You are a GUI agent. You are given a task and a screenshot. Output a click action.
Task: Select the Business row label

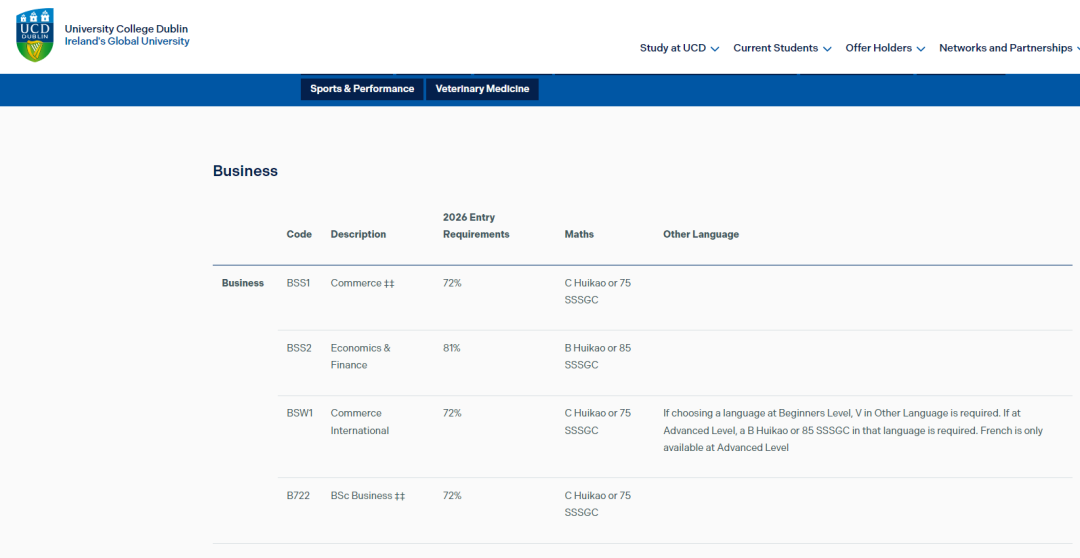point(242,283)
